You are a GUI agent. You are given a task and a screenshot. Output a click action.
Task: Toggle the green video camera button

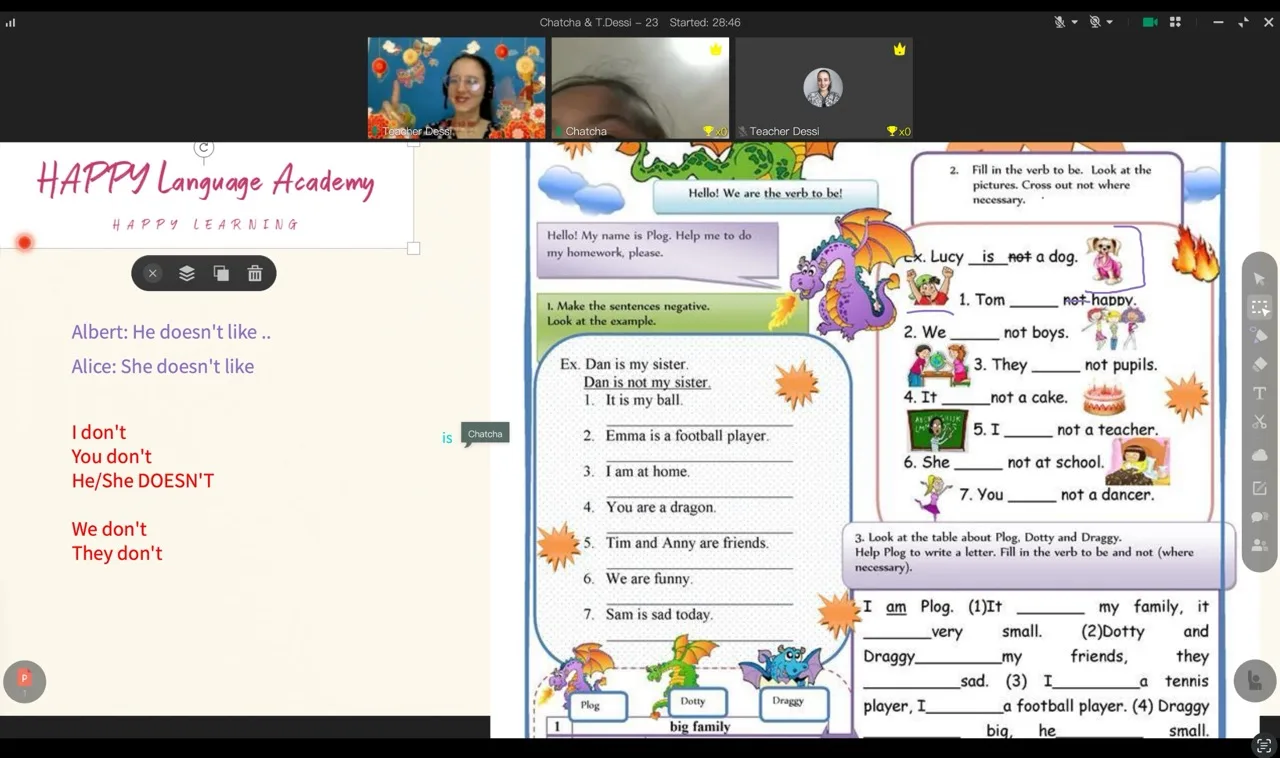(1150, 22)
